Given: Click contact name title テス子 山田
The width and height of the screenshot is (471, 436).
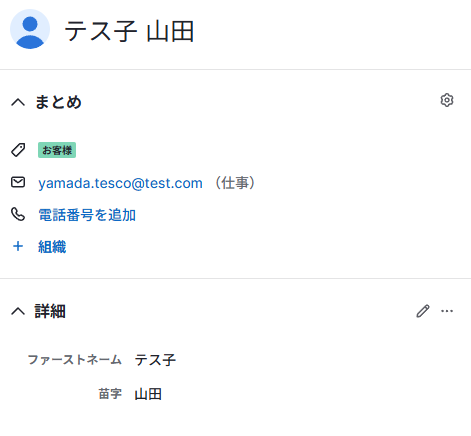Looking at the screenshot, I should (129, 31).
